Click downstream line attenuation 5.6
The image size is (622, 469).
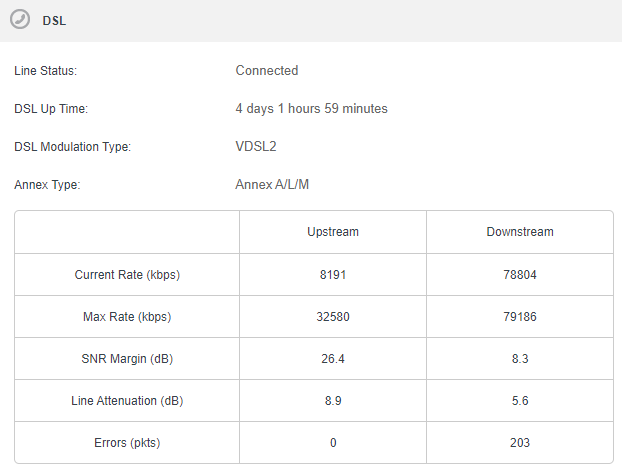coord(520,401)
